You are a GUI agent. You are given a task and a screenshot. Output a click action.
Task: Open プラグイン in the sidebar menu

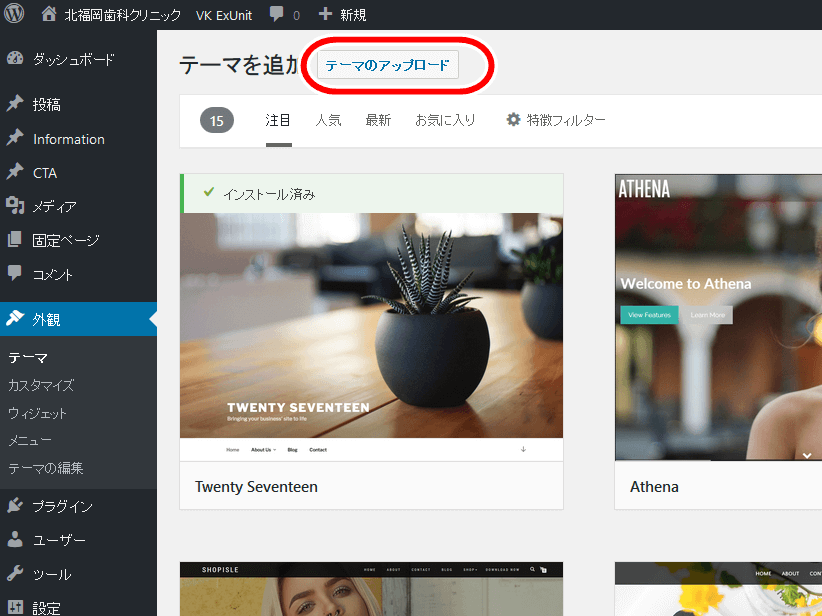pyautogui.click(x=62, y=506)
